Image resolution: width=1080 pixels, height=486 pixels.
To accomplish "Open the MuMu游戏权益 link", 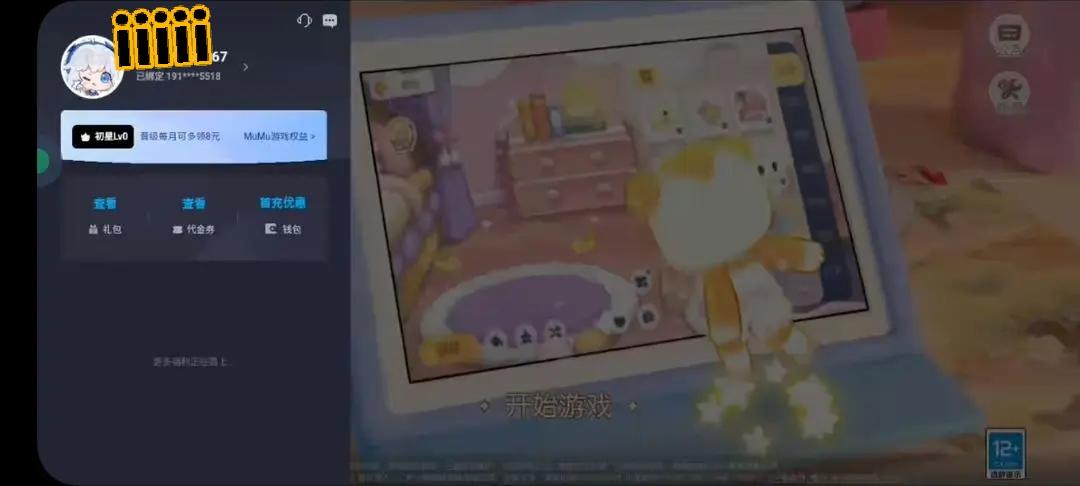I will tap(279, 136).
